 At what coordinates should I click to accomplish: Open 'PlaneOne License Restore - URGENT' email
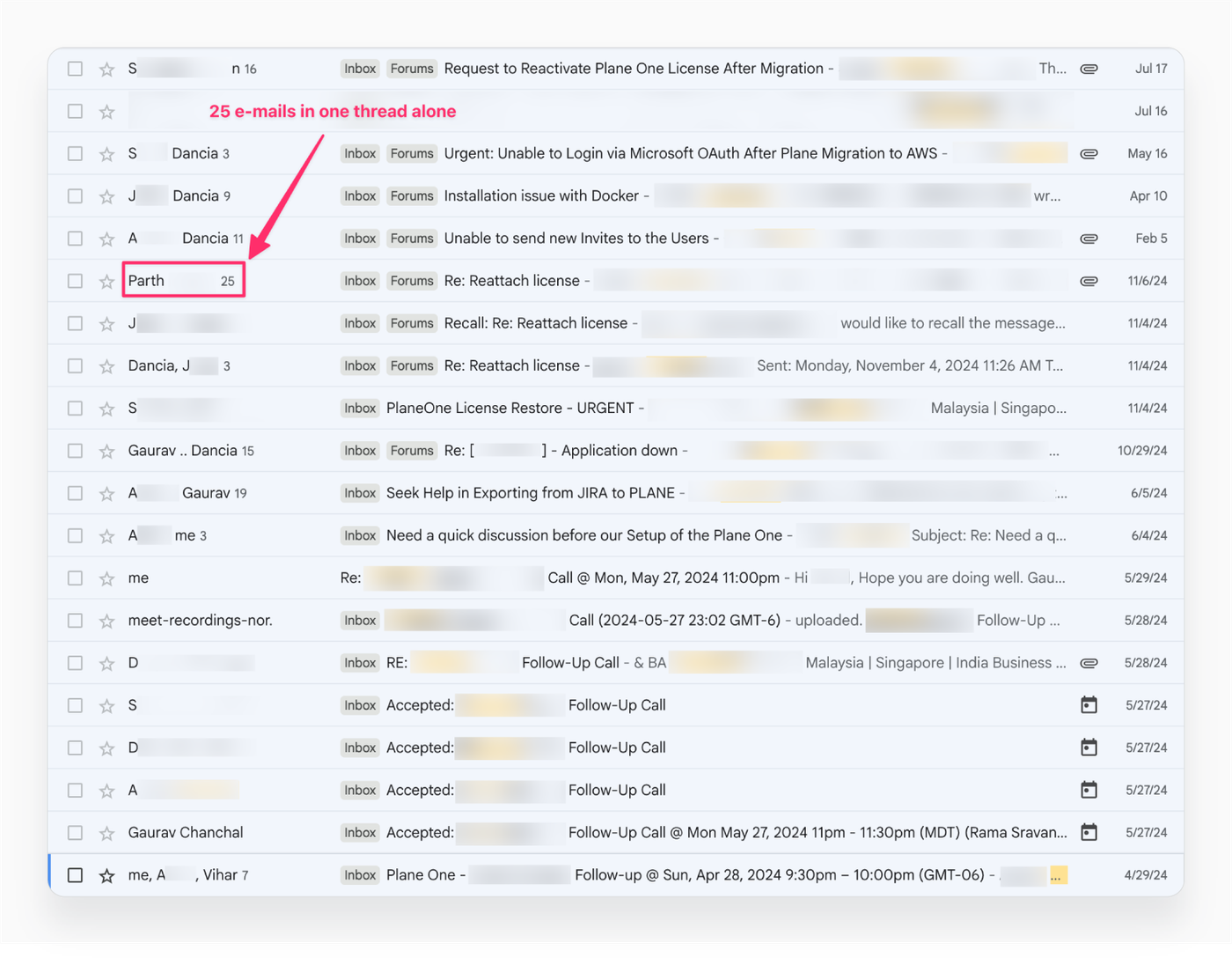click(510, 409)
